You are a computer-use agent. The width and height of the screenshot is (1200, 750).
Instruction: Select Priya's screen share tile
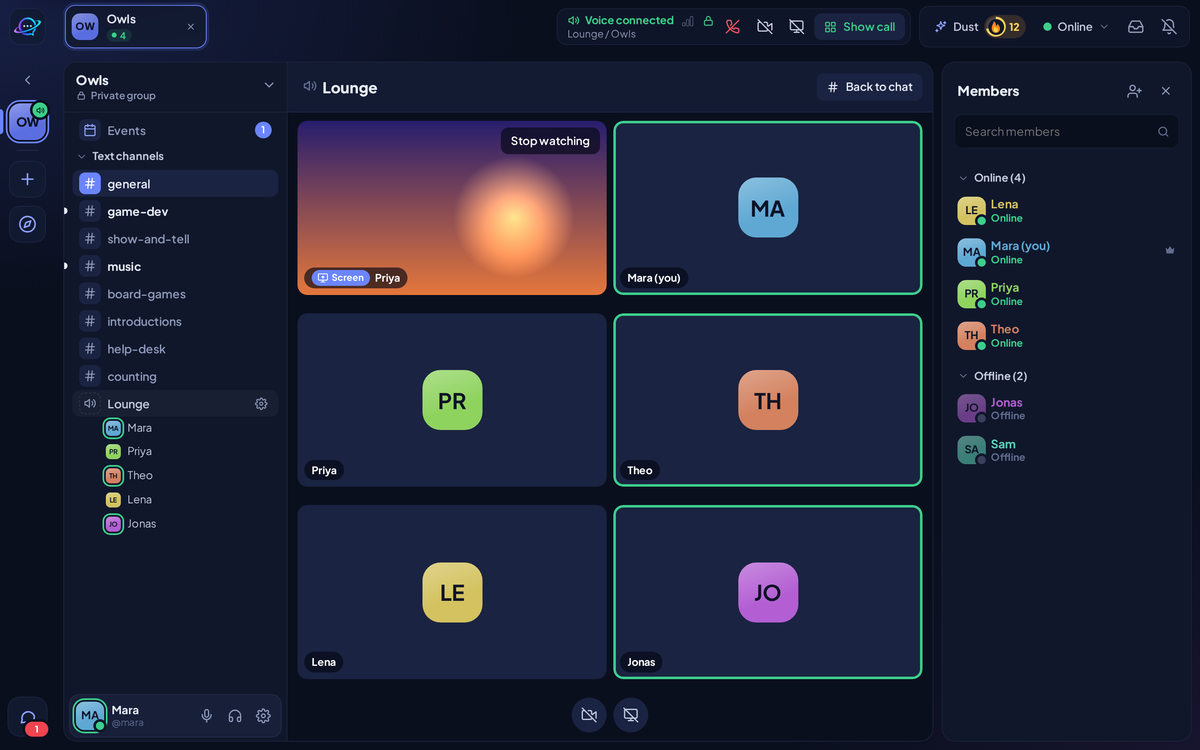pyautogui.click(x=452, y=208)
